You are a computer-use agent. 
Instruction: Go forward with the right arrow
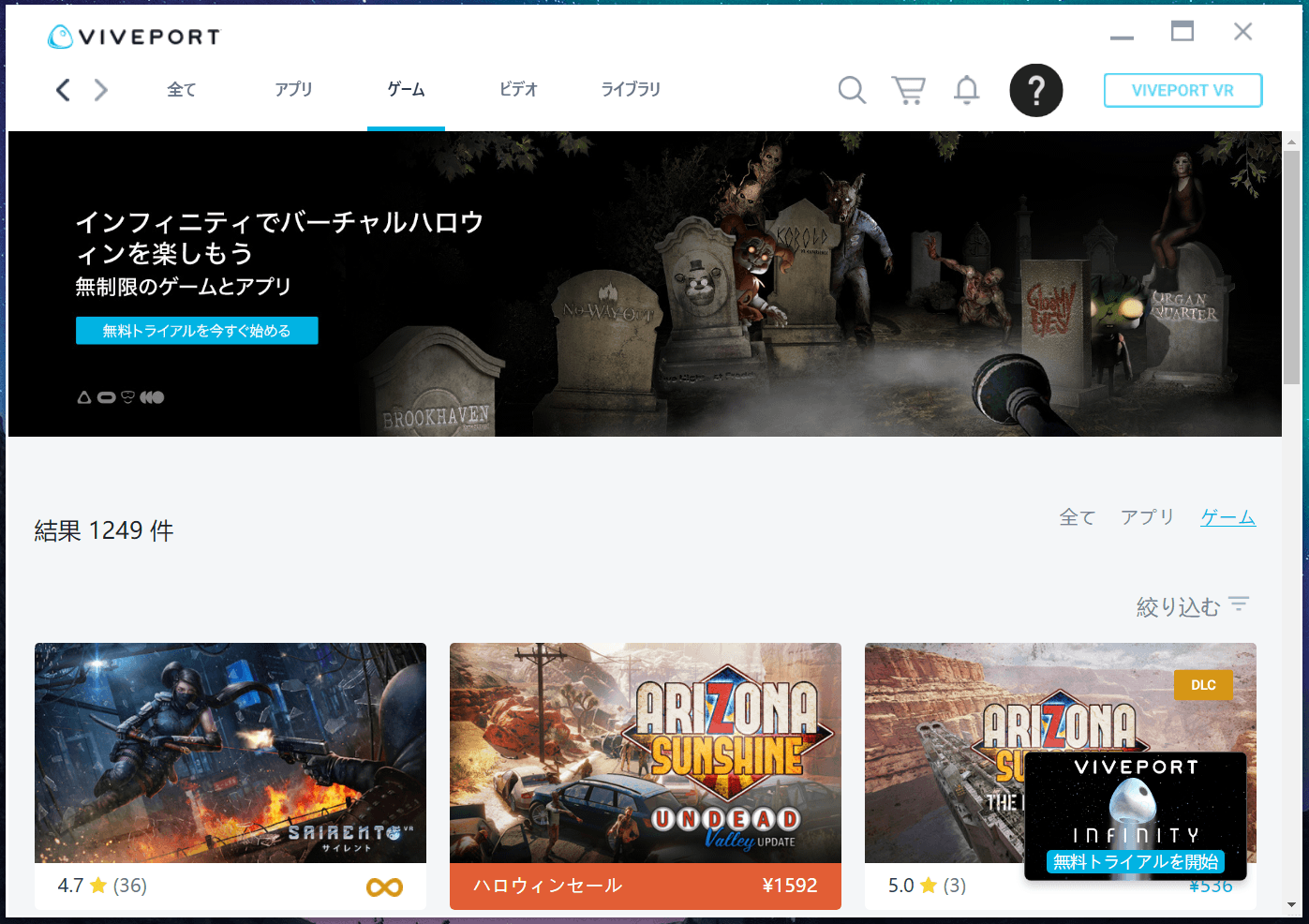101,90
